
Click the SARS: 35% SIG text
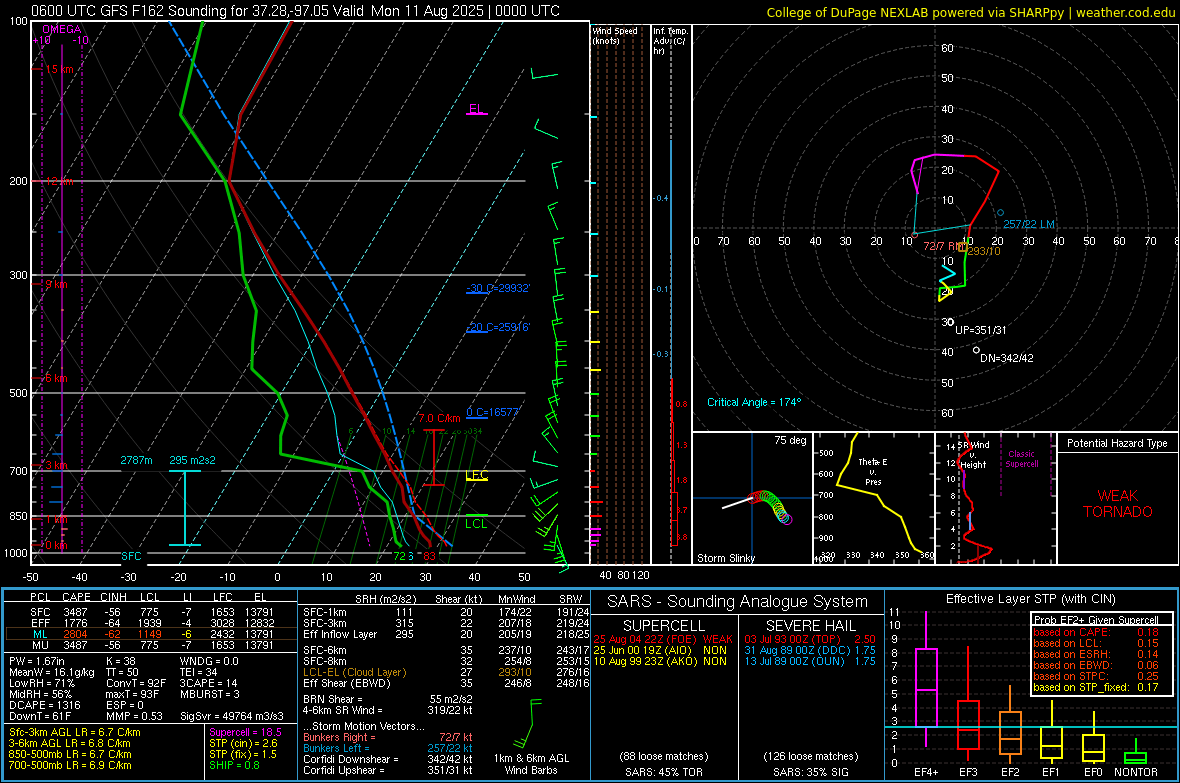810,772
